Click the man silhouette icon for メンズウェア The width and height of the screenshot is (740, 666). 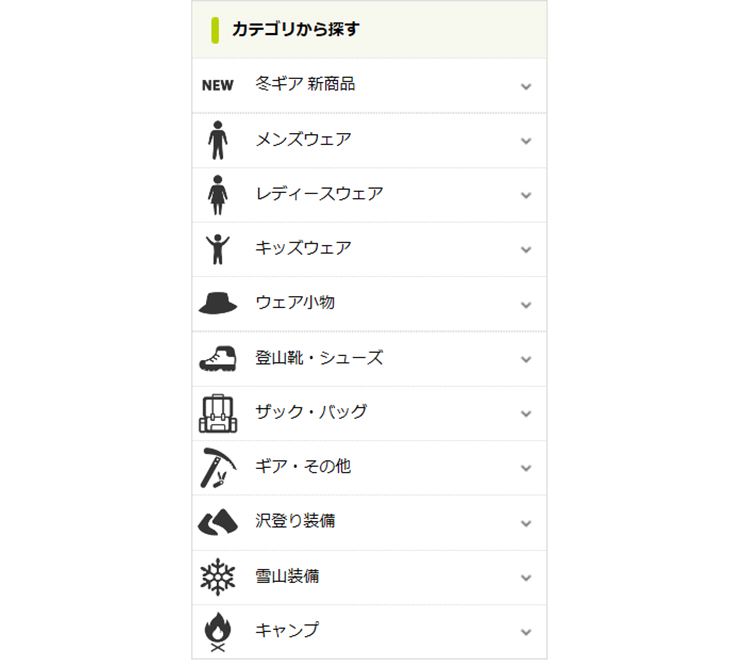[x=218, y=140]
